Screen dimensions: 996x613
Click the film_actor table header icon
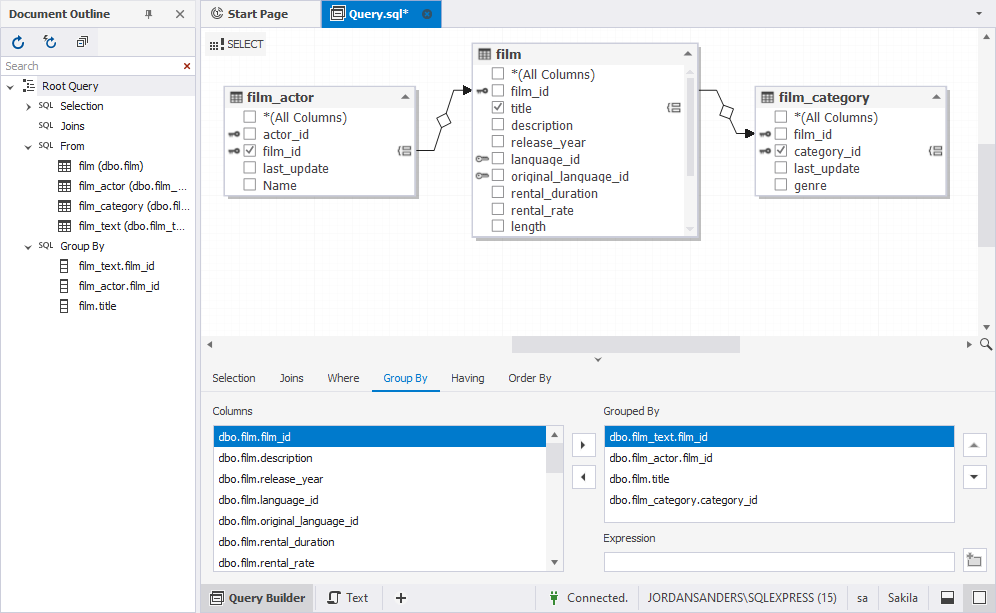[236, 97]
